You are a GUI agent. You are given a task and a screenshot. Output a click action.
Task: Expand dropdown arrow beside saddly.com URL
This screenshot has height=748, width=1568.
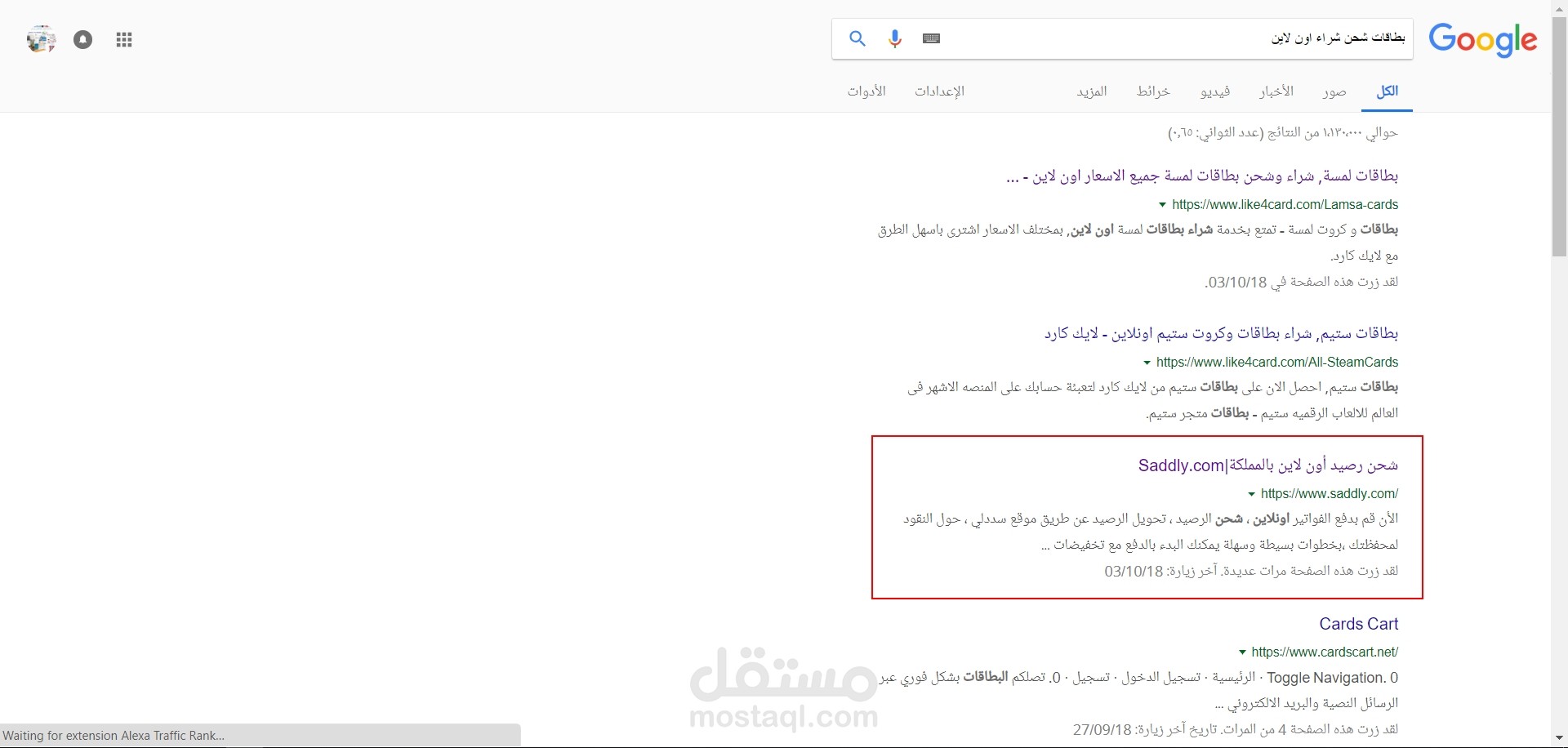[1251, 494]
